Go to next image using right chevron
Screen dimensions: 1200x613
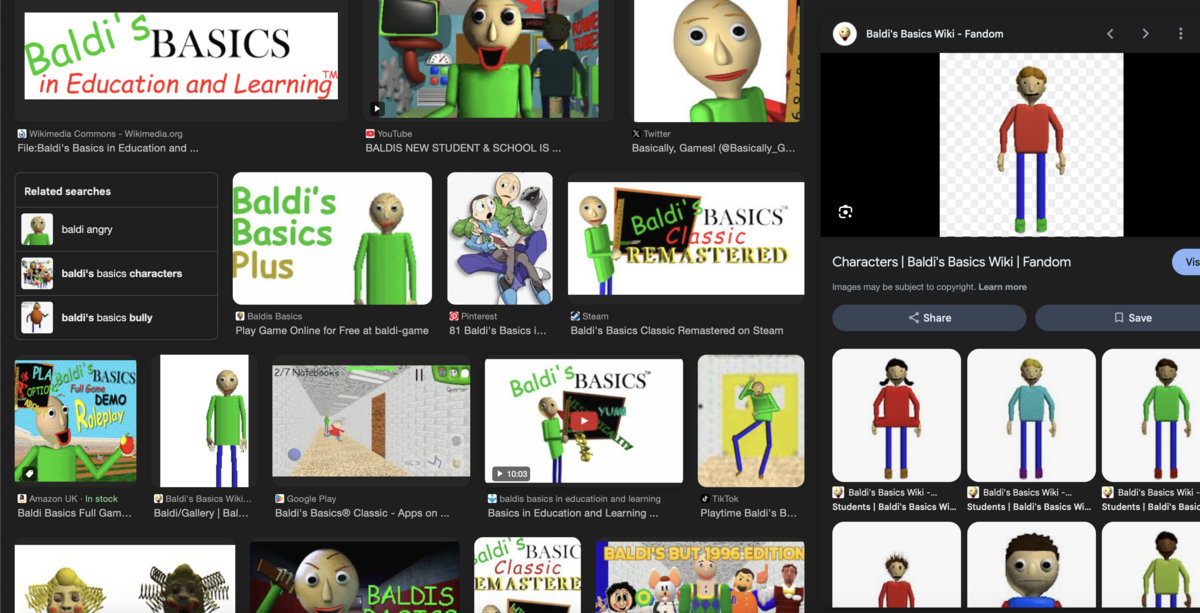point(1145,34)
